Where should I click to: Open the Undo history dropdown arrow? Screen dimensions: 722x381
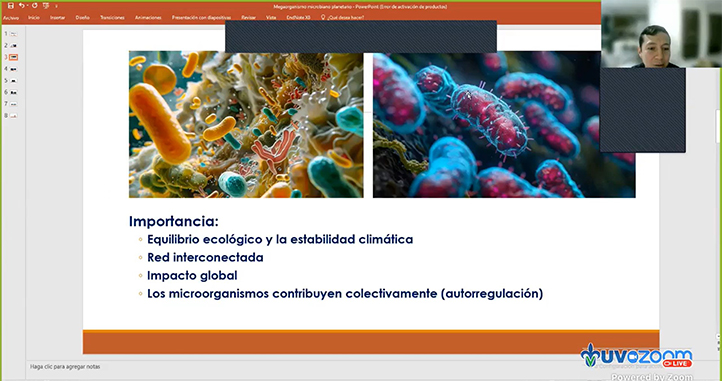(27, 6)
